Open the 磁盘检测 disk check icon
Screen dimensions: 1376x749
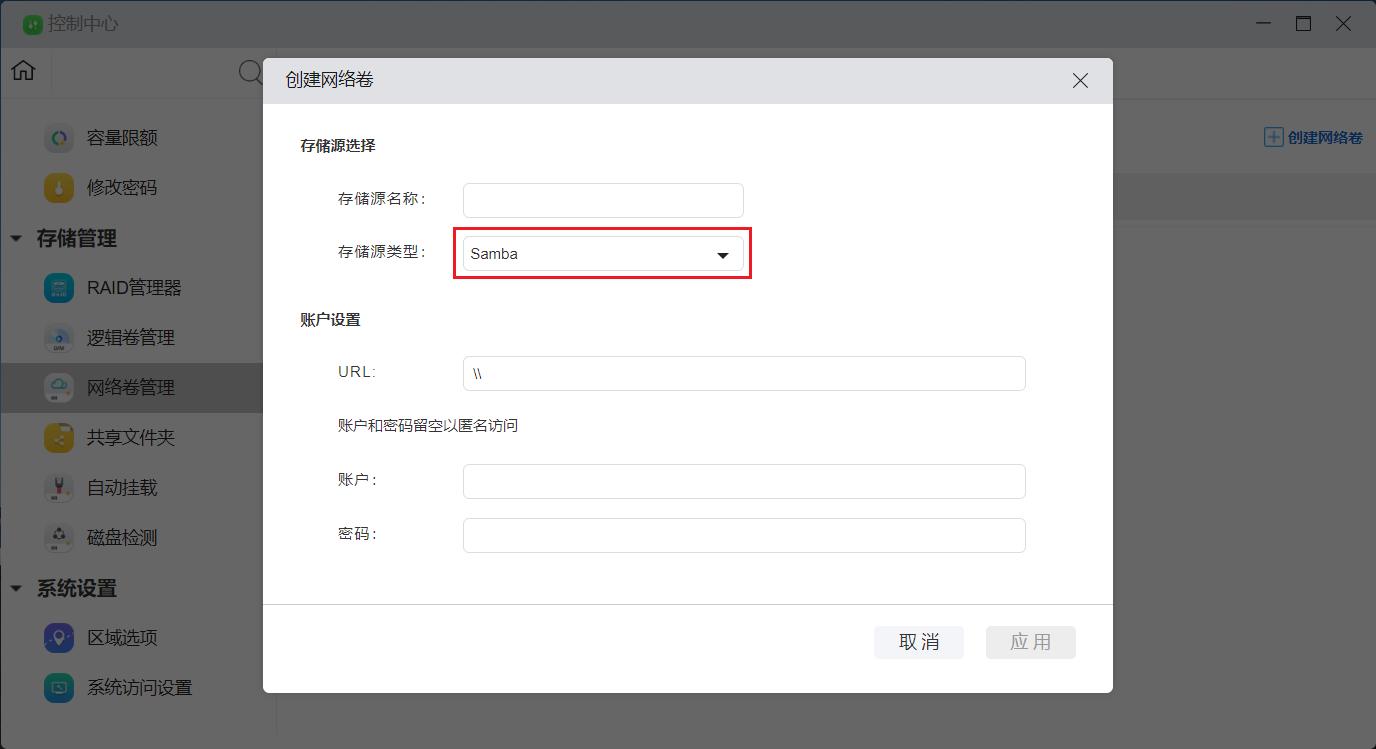click(x=58, y=537)
